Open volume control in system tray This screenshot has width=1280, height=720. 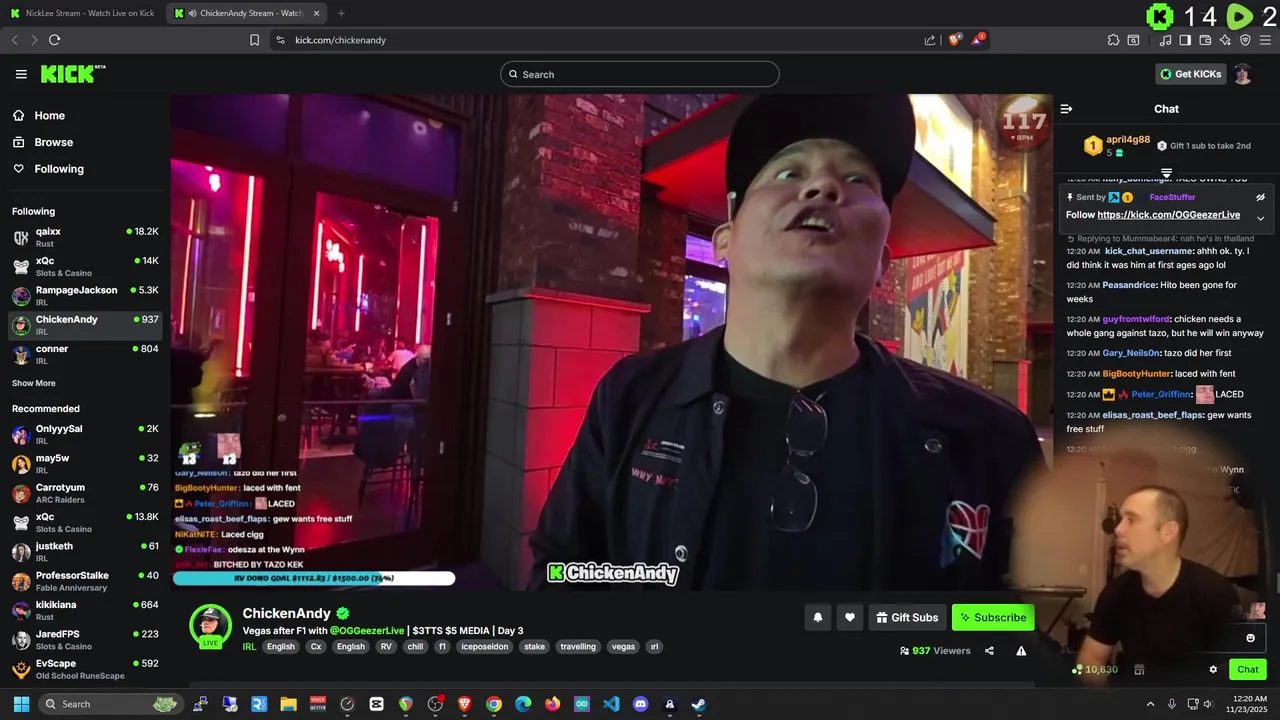point(1209,704)
